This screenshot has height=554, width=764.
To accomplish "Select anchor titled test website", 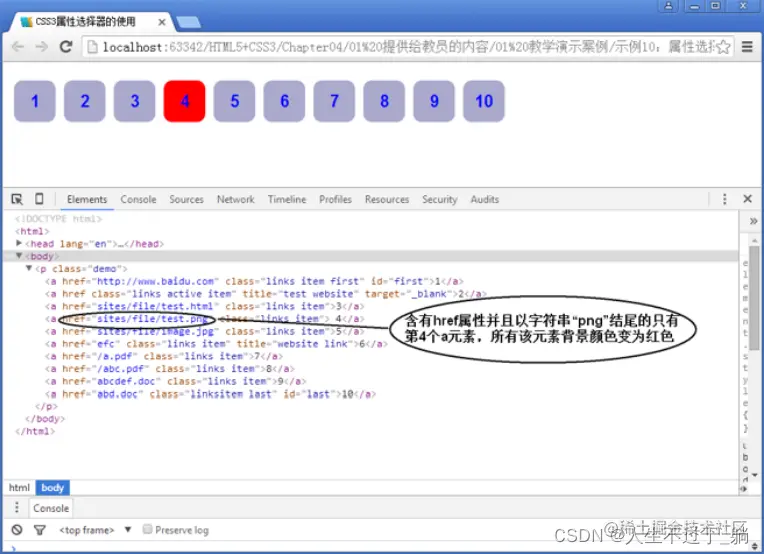I will 266,294.
